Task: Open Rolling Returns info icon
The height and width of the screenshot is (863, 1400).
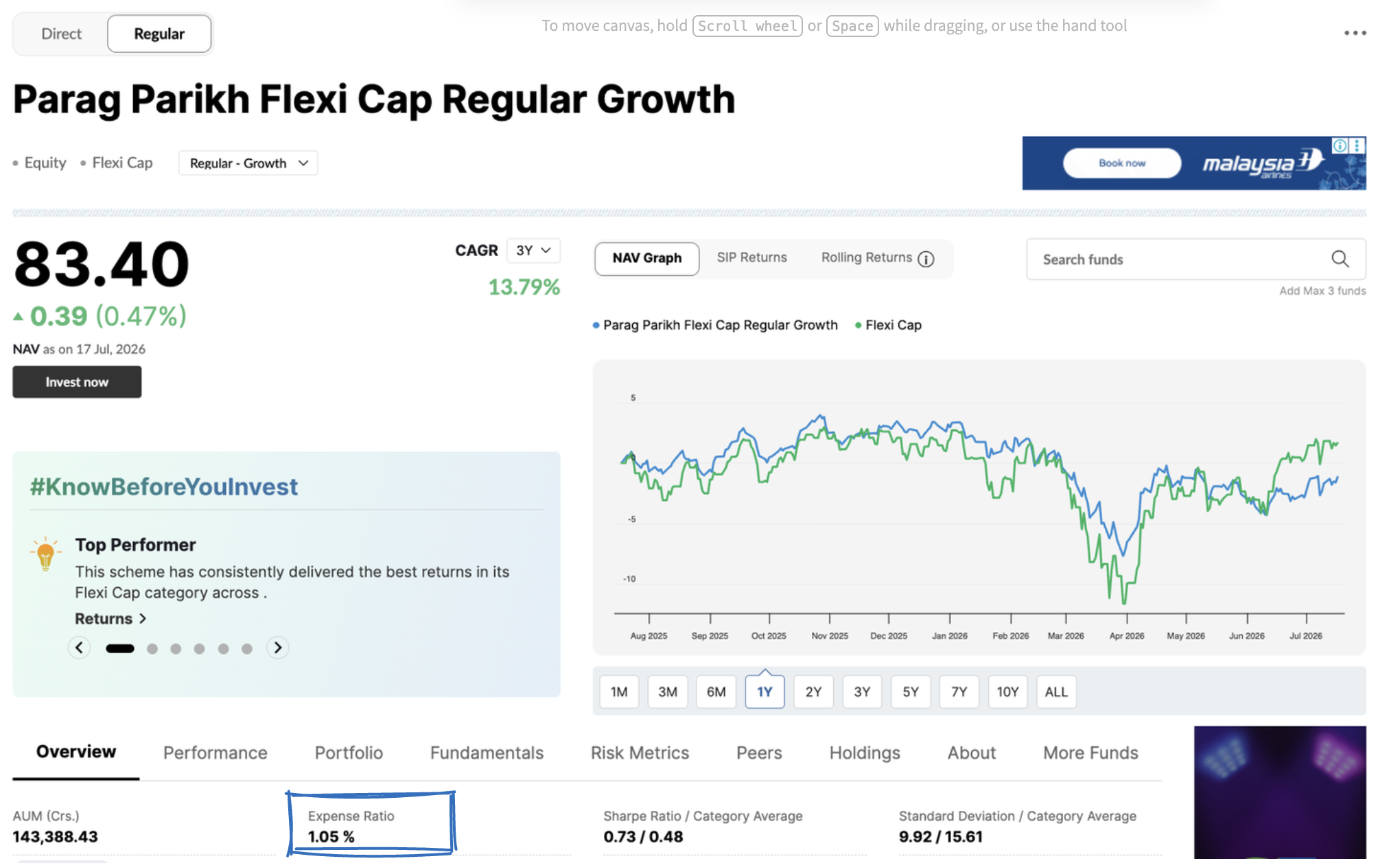Action: [926, 259]
